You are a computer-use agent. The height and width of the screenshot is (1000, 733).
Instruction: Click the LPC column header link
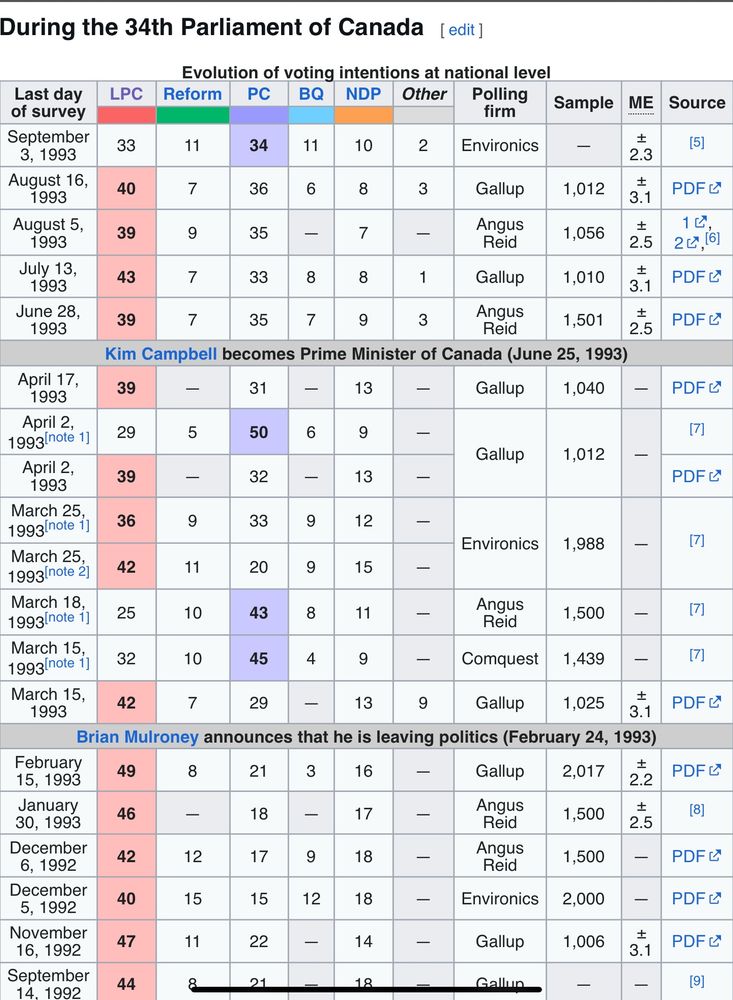point(126,94)
